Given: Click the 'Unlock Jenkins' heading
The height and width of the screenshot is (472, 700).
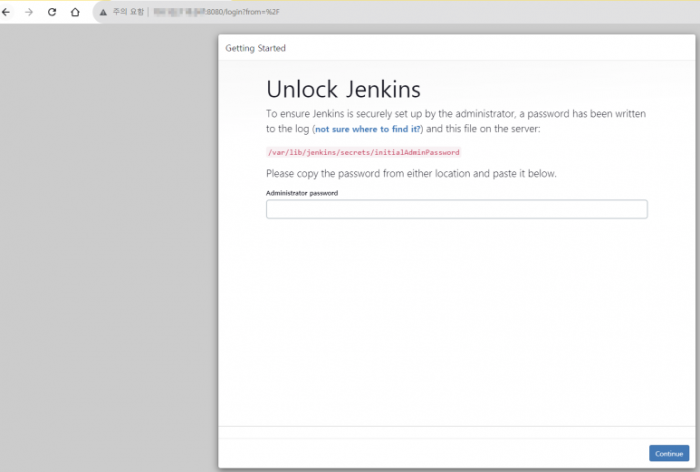Looking at the screenshot, I should pyautogui.click(x=343, y=89).
